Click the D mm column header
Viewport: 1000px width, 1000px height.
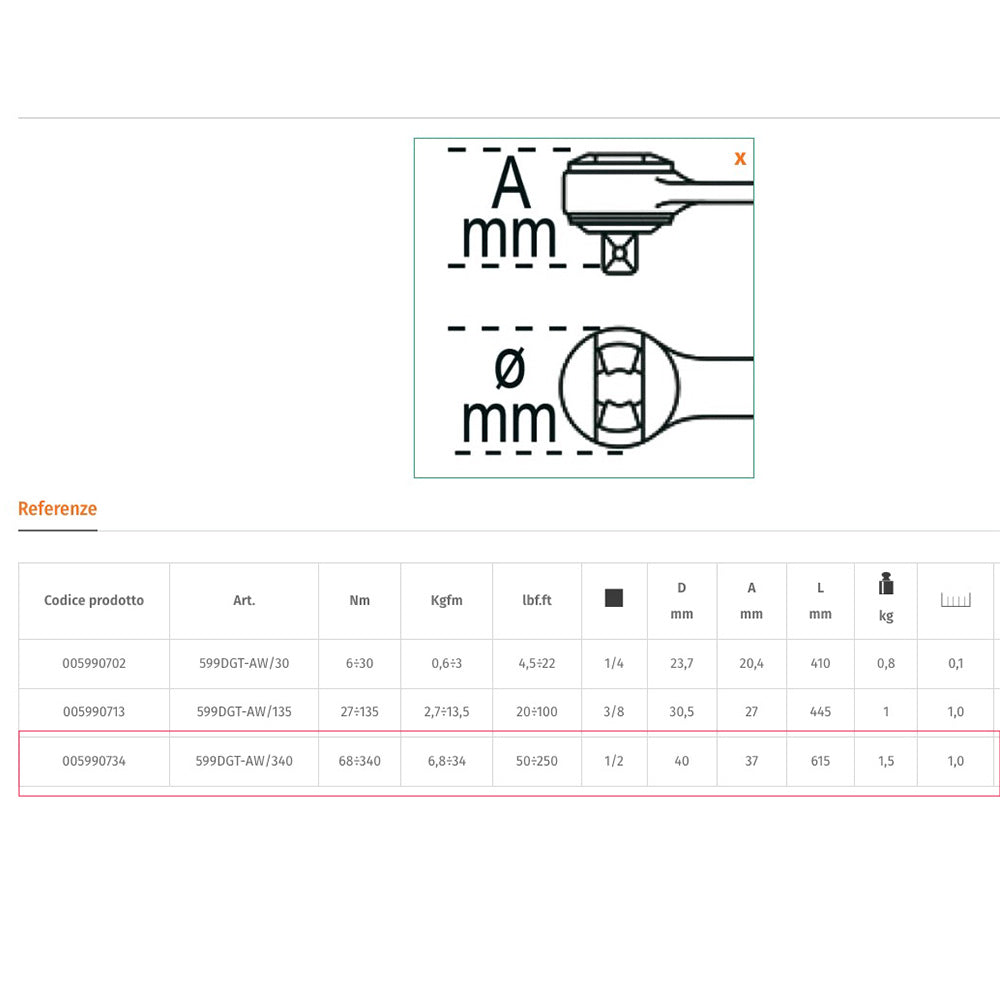point(682,601)
